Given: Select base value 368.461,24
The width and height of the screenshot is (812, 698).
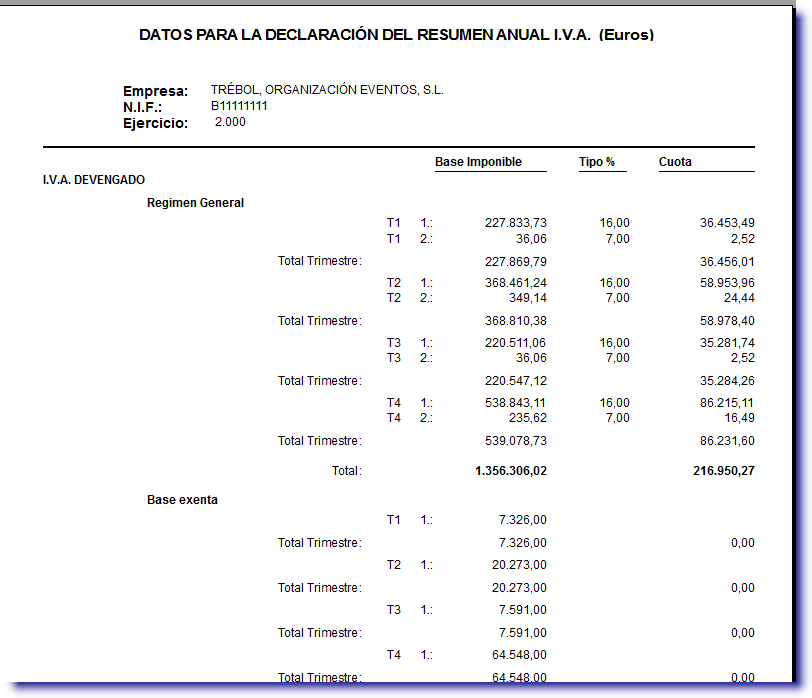Looking at the screenshot, I should [x=516, y=283].
